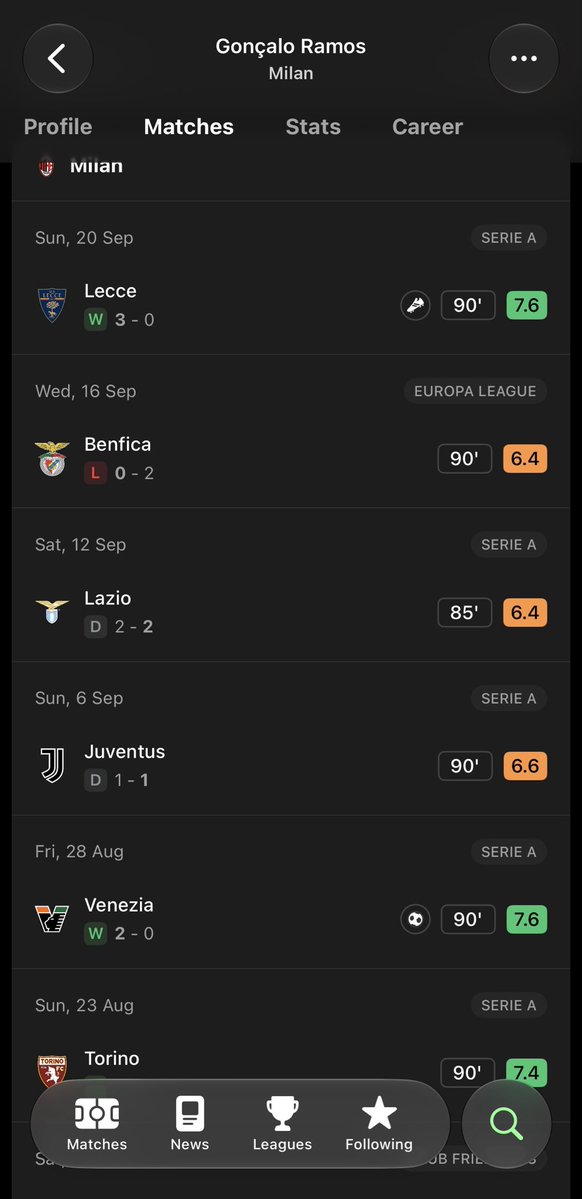Switch to the Stats tab

313,127
